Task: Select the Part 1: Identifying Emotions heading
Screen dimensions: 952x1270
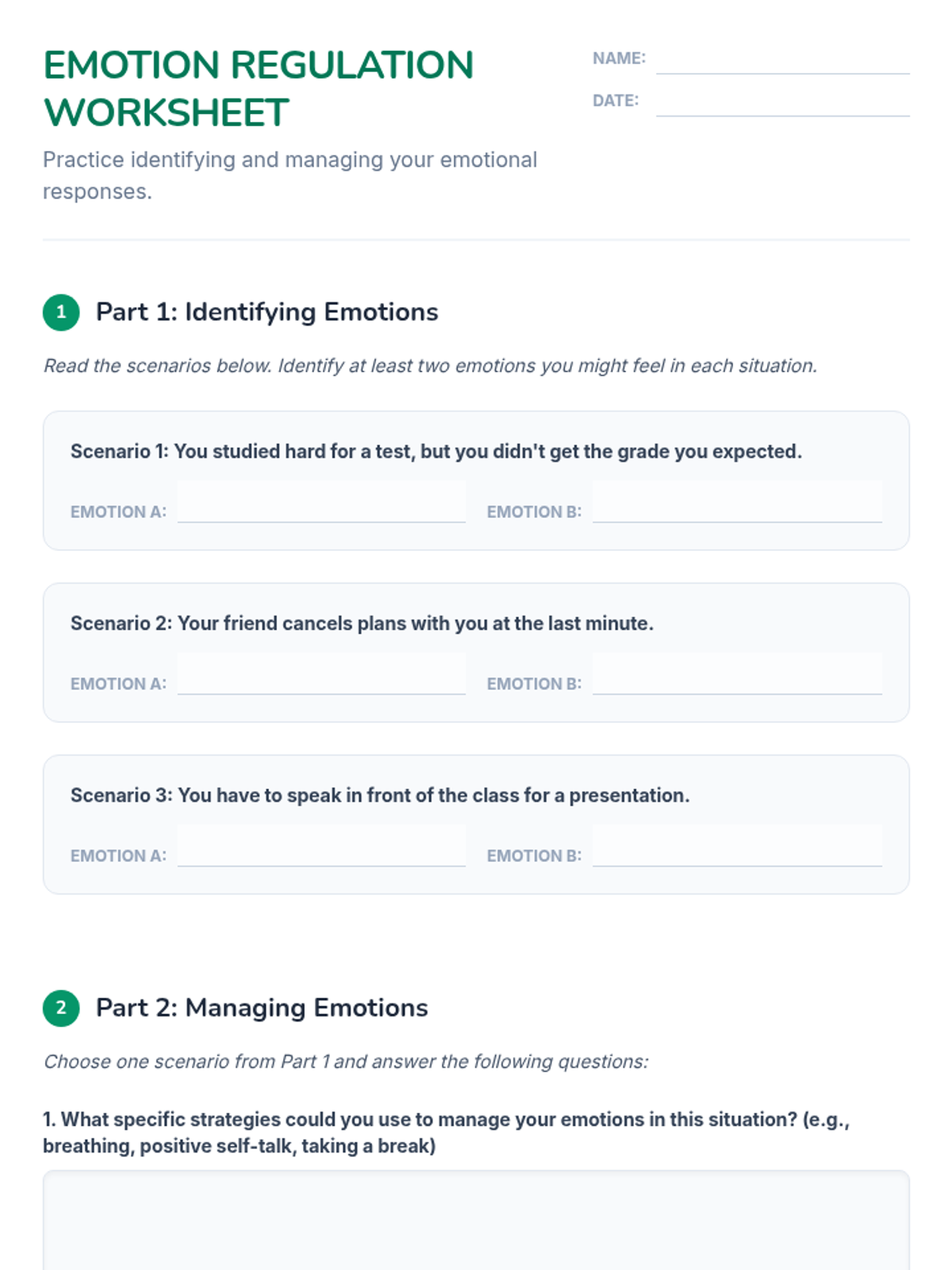Action: (x=267, y=312)
